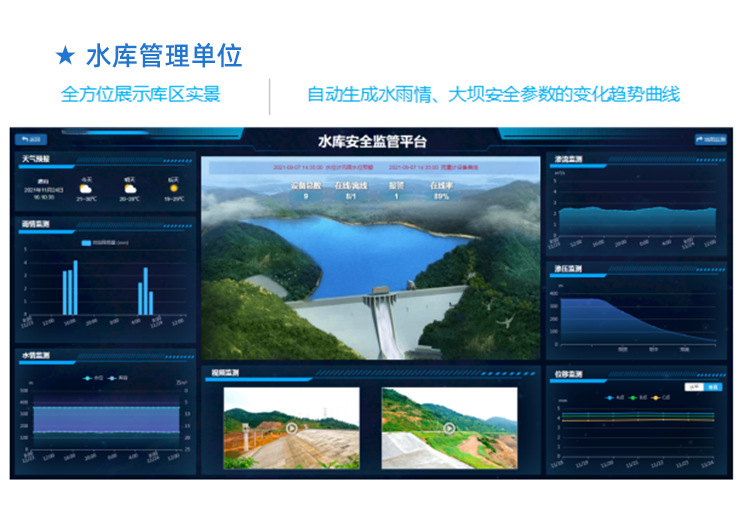
Task: Click the temperature range under 后天
Action: coord(174,199)
